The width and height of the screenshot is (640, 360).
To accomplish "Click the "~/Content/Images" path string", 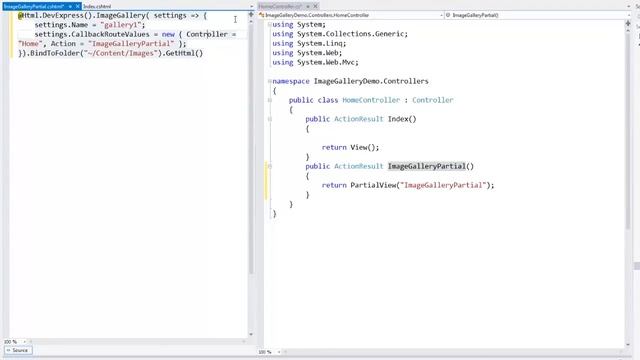I will (x=121, y=53).
